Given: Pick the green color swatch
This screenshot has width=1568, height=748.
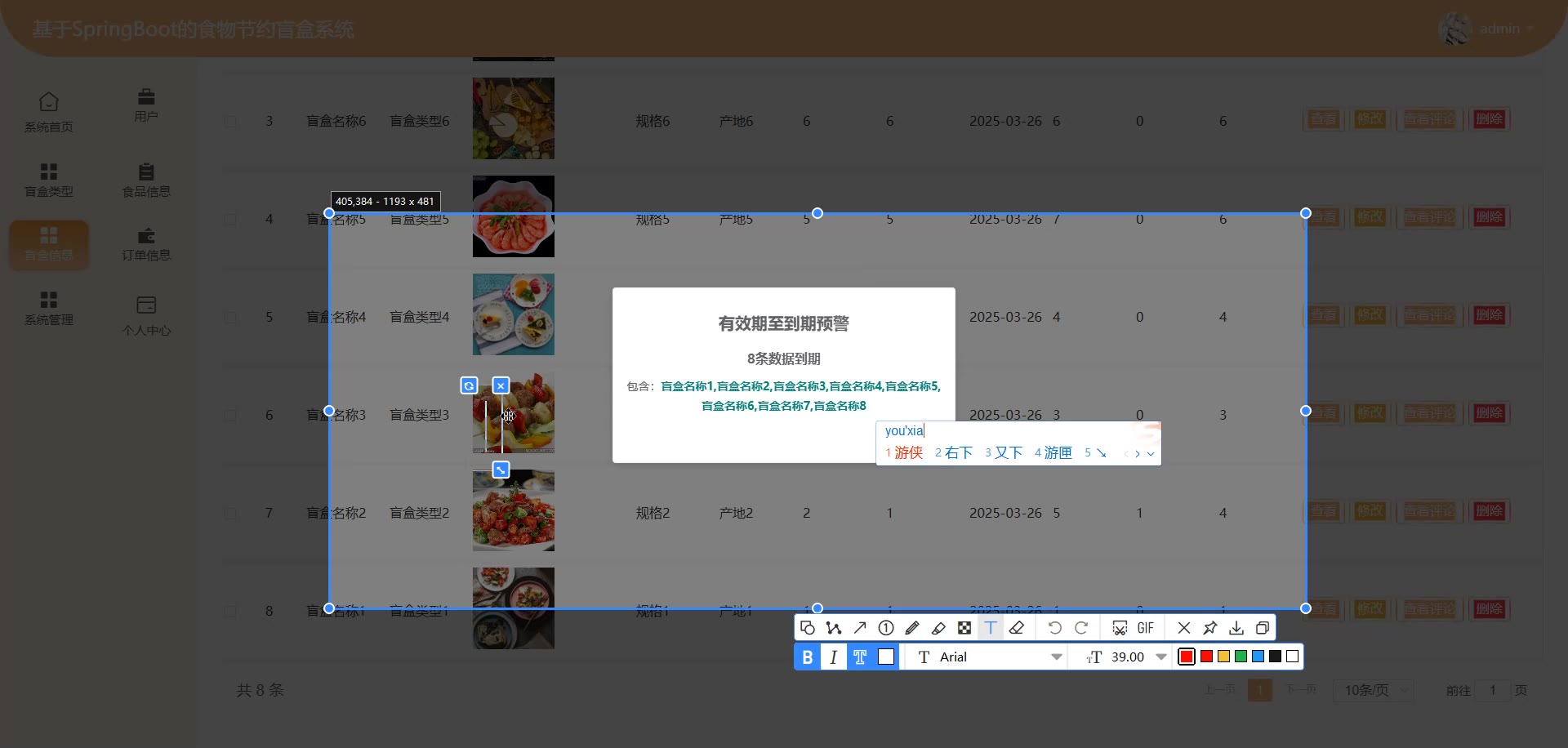Looking at the screenshot, I should click(x=1241, y=657).
